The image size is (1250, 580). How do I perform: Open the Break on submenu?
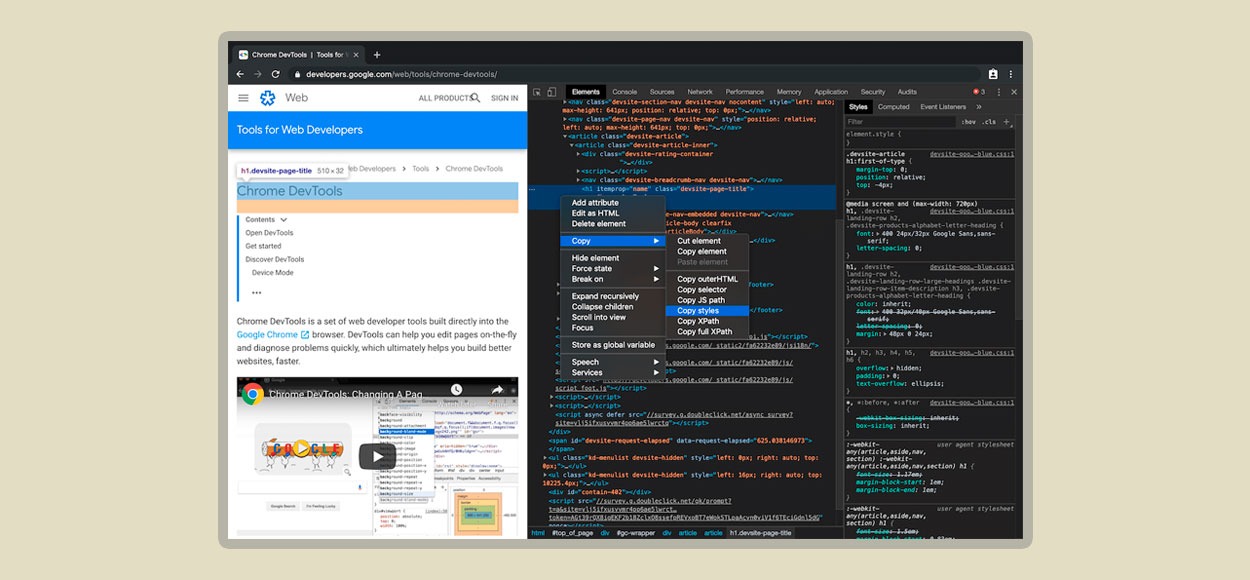tap(615, 279)
